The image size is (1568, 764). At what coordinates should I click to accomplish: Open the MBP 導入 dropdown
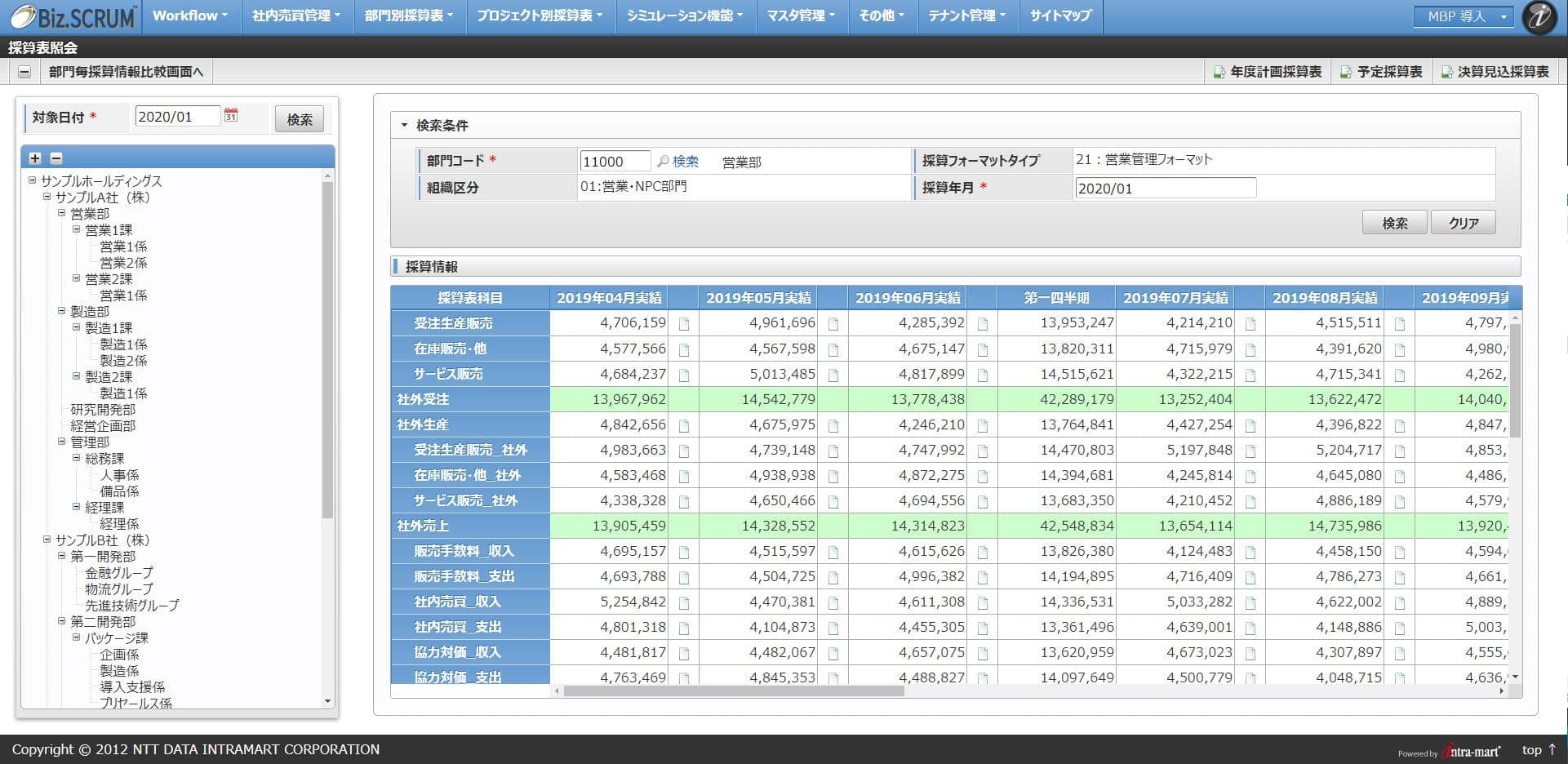click(1464, 16)
